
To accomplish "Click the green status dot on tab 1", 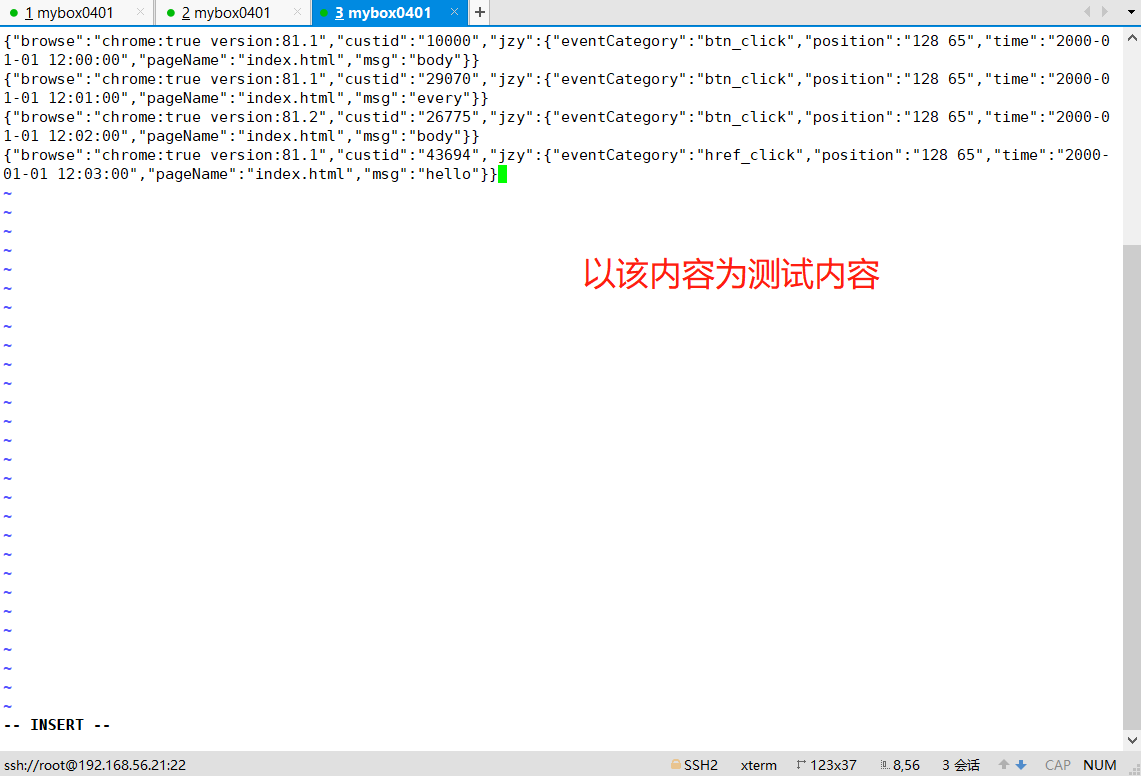I will tap(14, 13).
